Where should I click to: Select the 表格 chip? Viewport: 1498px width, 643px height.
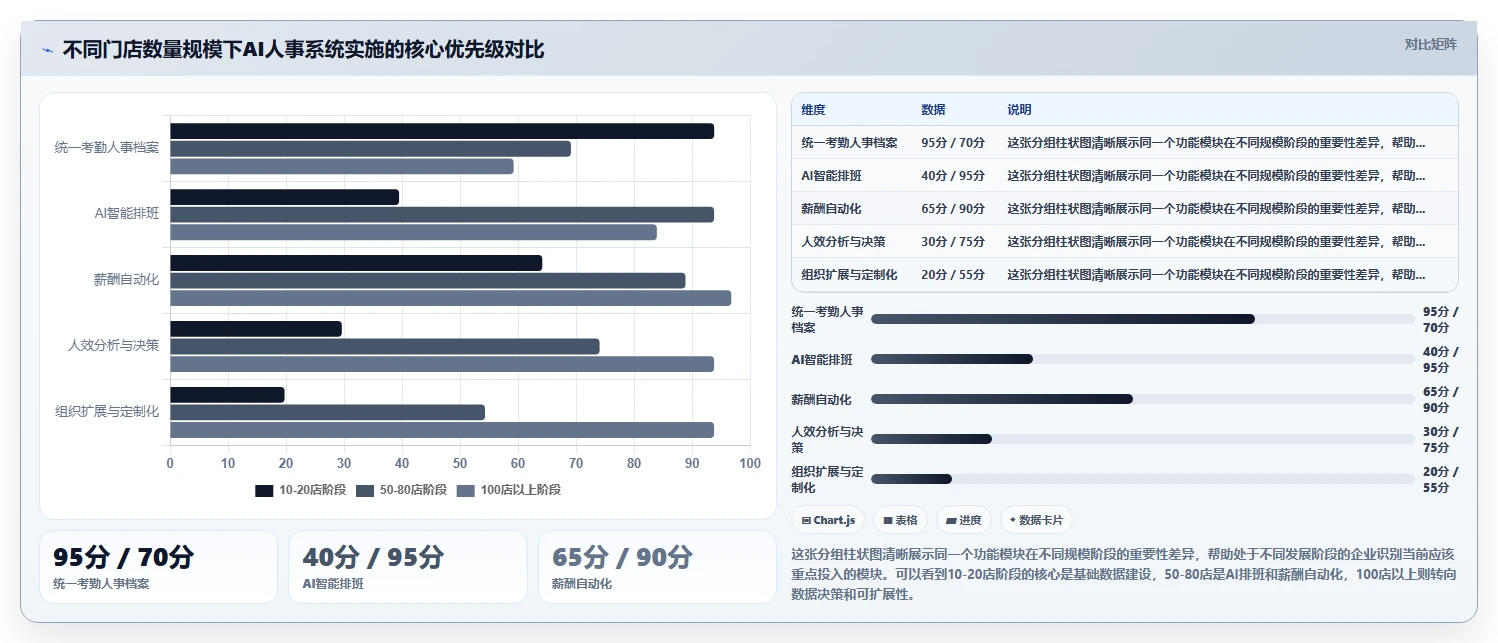tap(900, 520)
